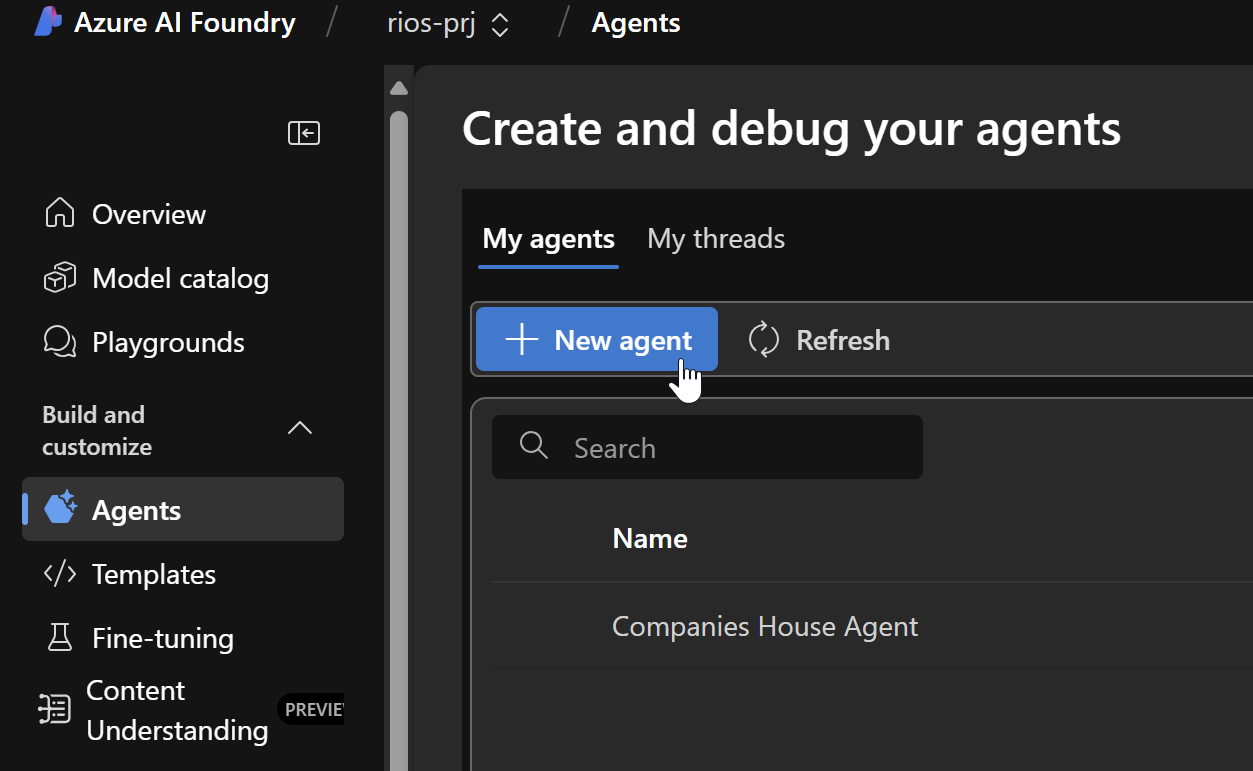Click the sidebar scrollbar up arrow
Viewport: 1253px width, 771px height.
399,88
